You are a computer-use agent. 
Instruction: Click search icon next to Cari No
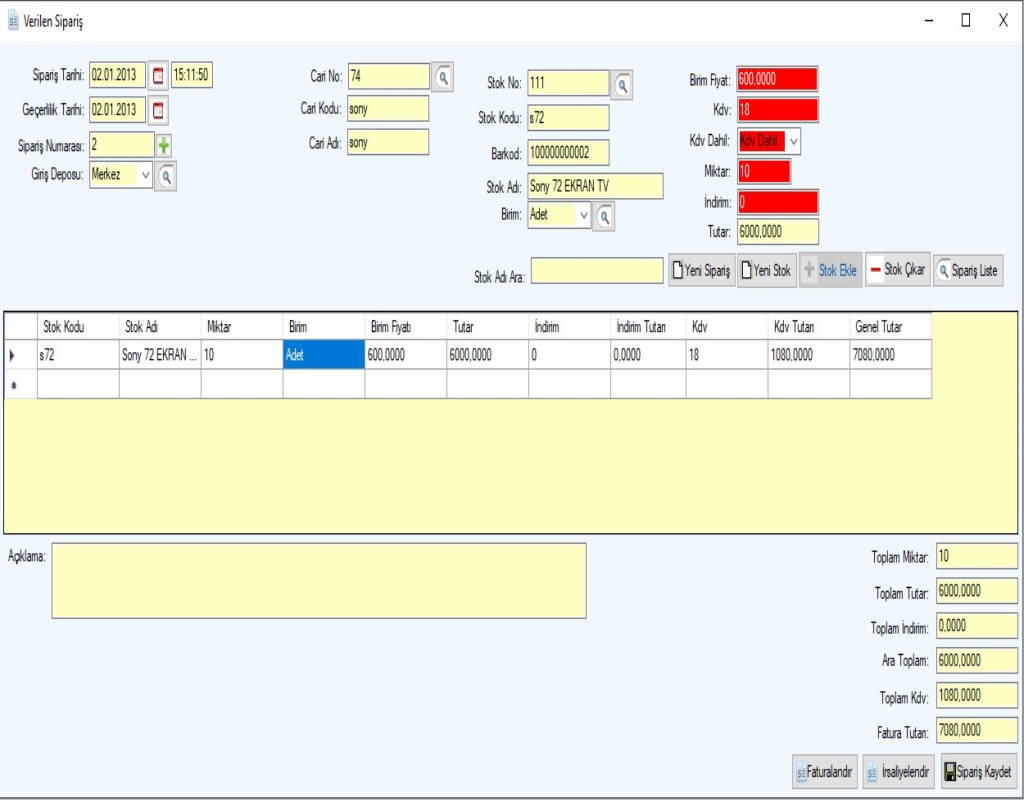click(x=442, y=76)
